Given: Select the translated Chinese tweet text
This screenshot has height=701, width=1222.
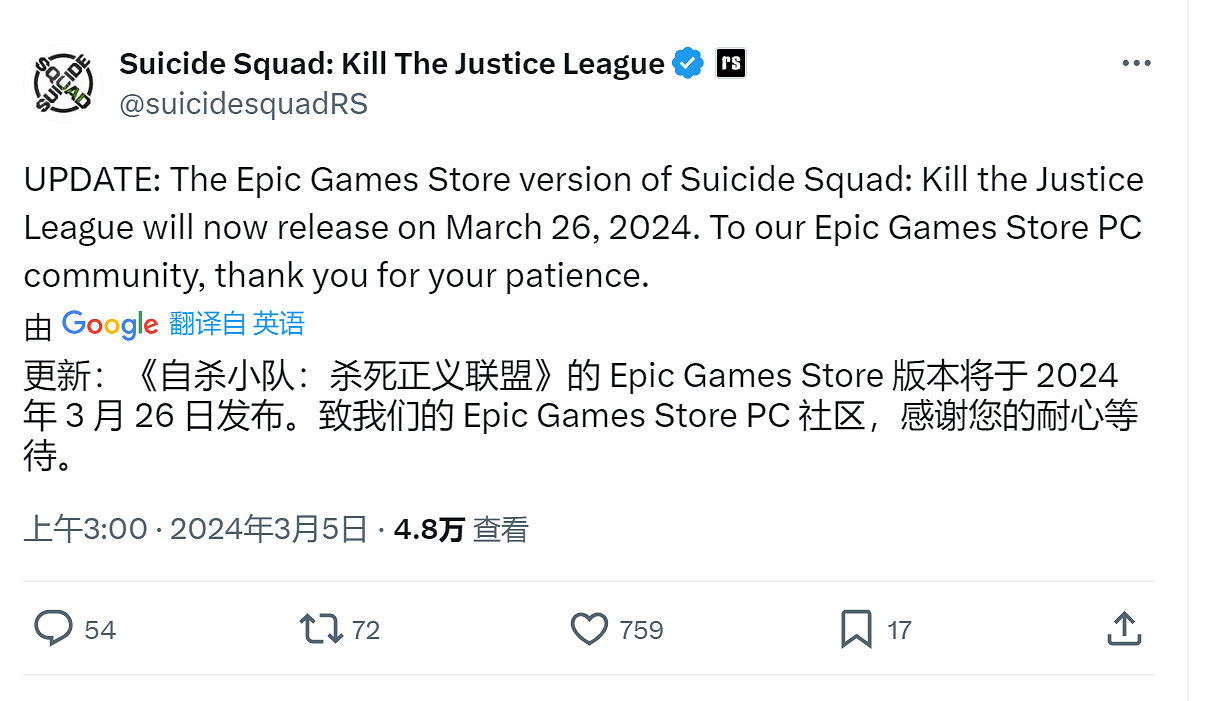Looking at the screenshot, I should click(x=580, y=414).
